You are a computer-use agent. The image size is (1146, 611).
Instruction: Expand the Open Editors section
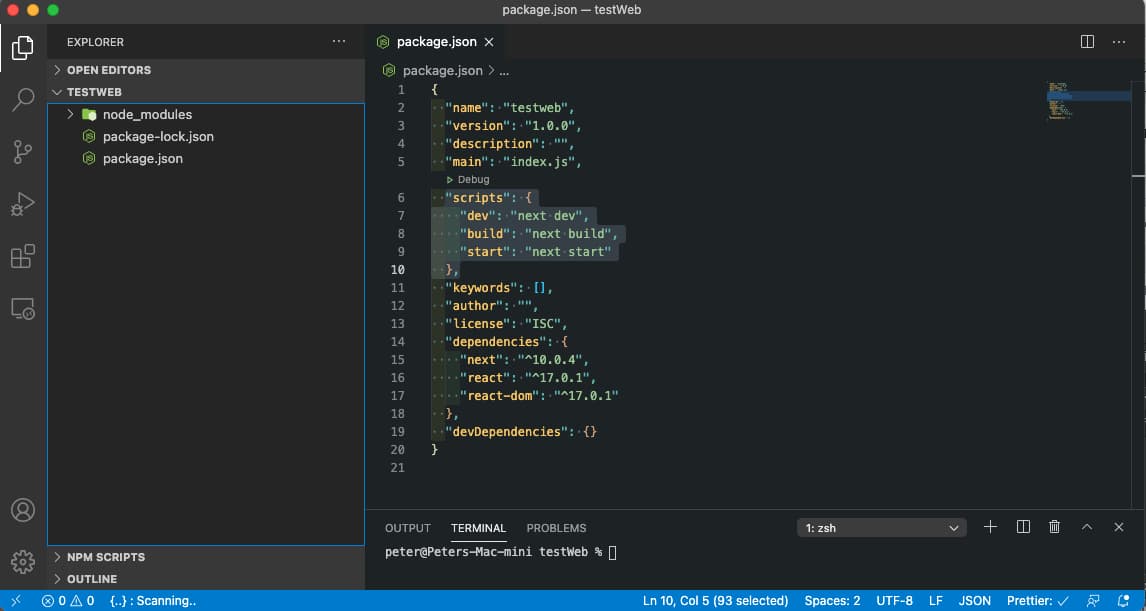coord(206,70)
